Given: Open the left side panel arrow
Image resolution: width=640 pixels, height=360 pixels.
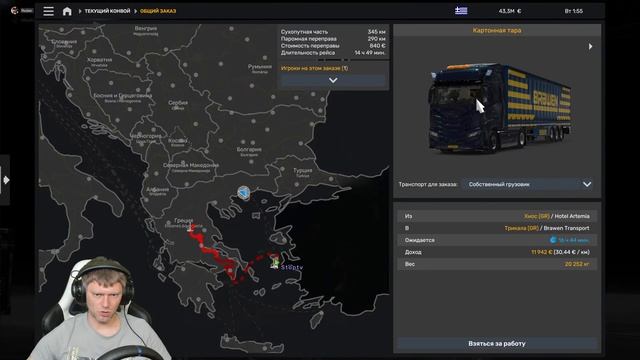Looking at the screenshot, I should (6, 180).
